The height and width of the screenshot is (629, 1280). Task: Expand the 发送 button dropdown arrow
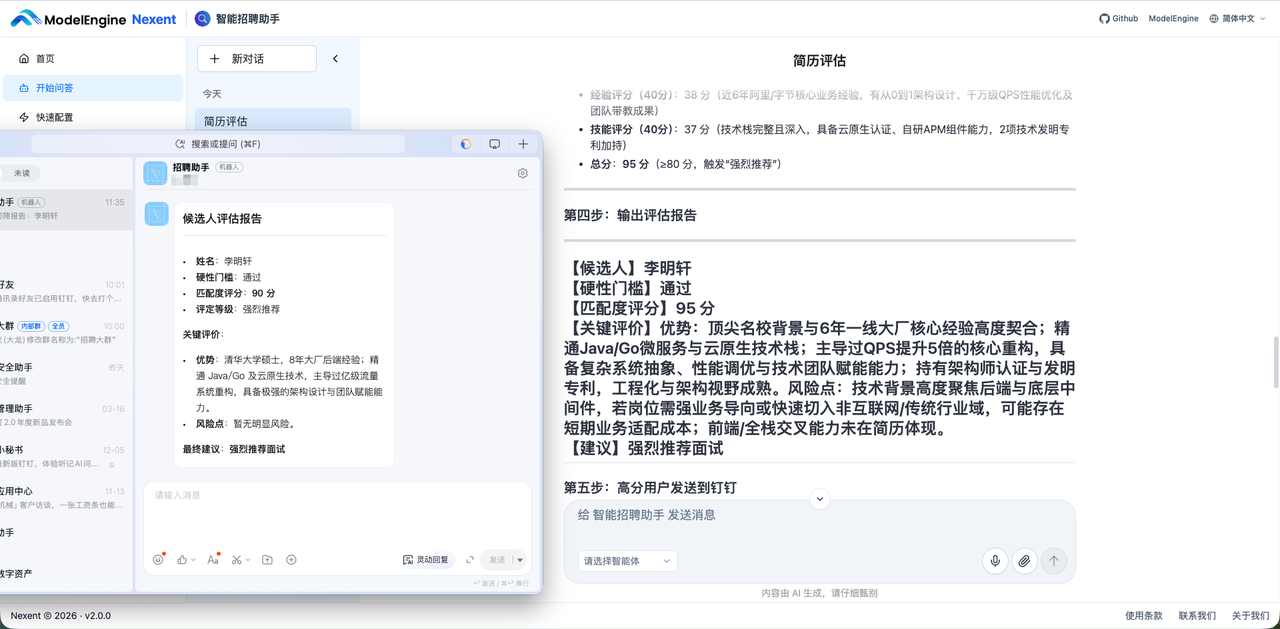(x=519, y=559)
